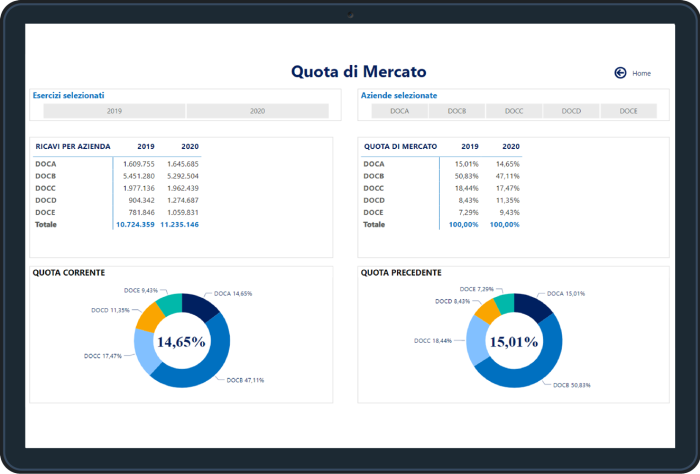Image resolution: width=700 pixels, height=474 pixels.
Task: Select teal DOCE slice in Quota Corrente
Action: tap(171, 302)
